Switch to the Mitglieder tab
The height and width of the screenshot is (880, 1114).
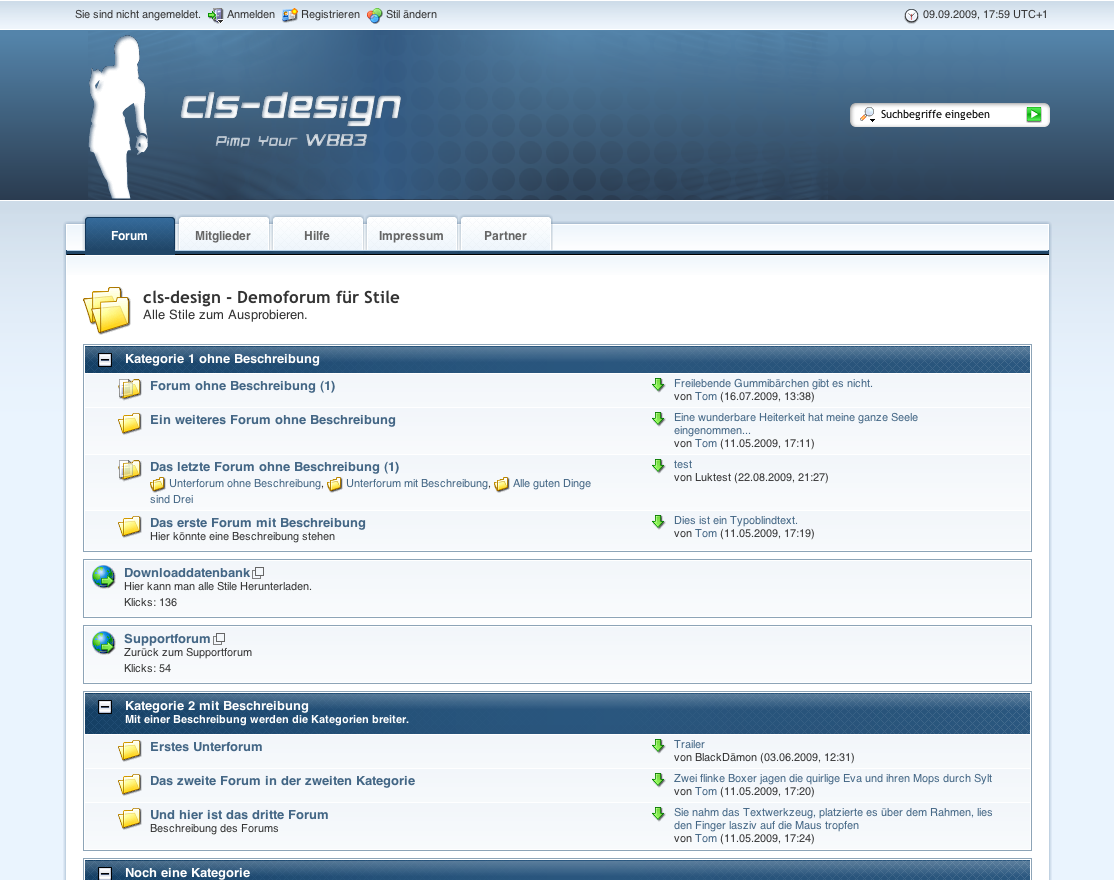click(x=223, y=236)
